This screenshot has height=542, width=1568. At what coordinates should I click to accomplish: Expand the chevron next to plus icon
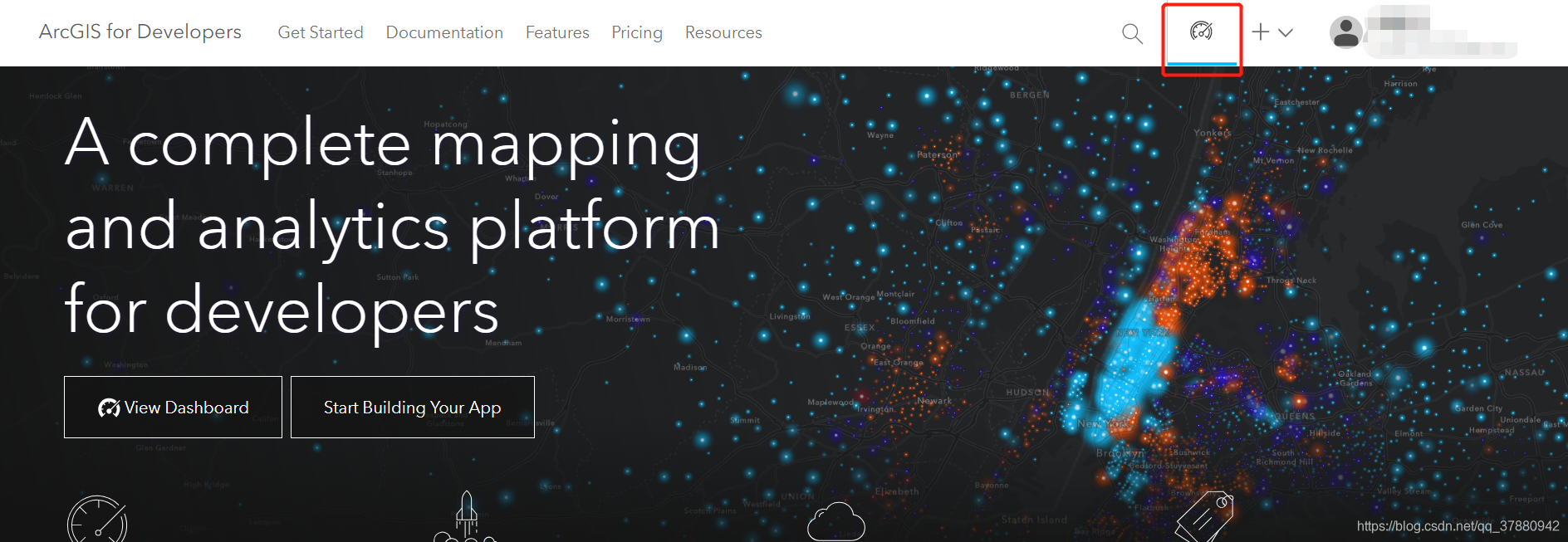click(x=1286, y=33)
